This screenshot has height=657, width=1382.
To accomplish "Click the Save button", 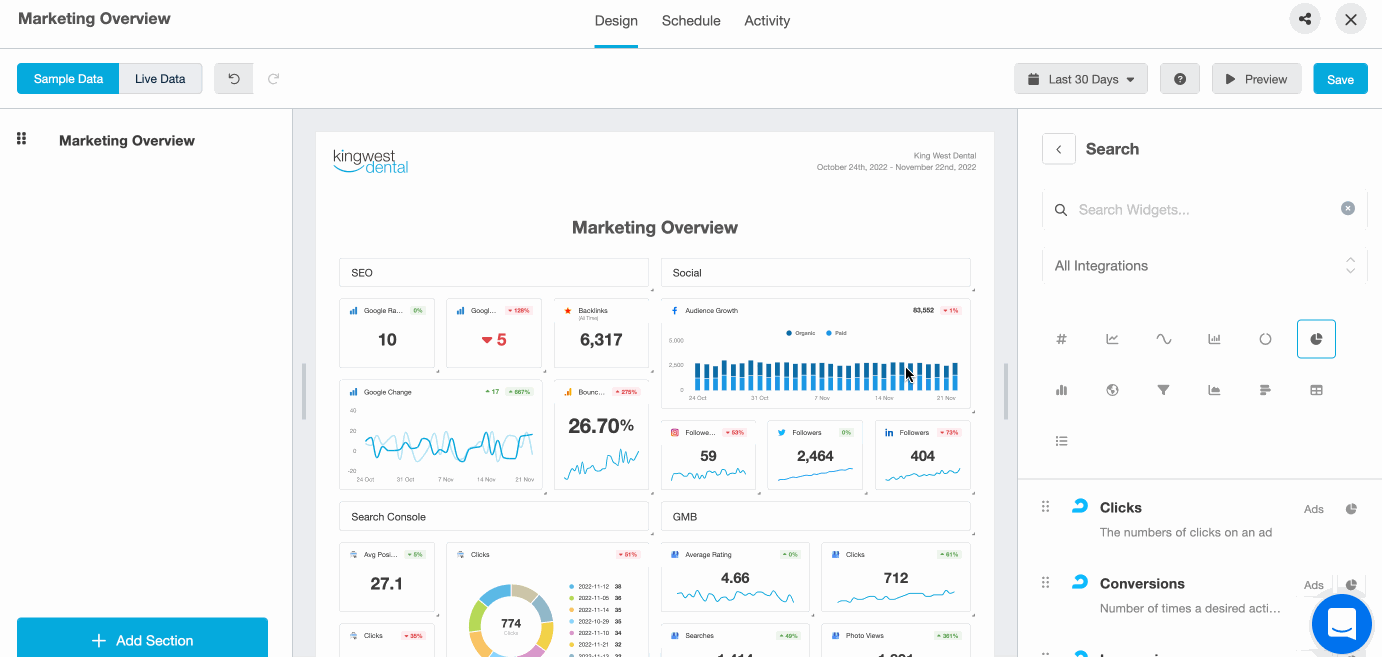I will [x=1340, y=79].
